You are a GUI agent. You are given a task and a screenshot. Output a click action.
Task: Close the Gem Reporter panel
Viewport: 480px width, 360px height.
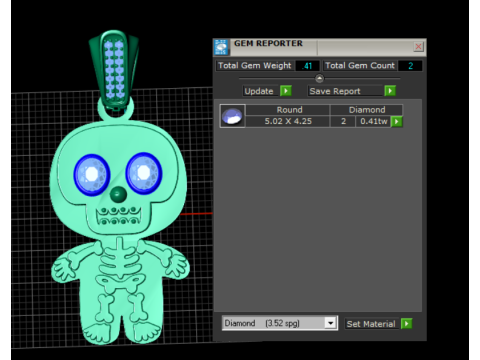(418, 46)
